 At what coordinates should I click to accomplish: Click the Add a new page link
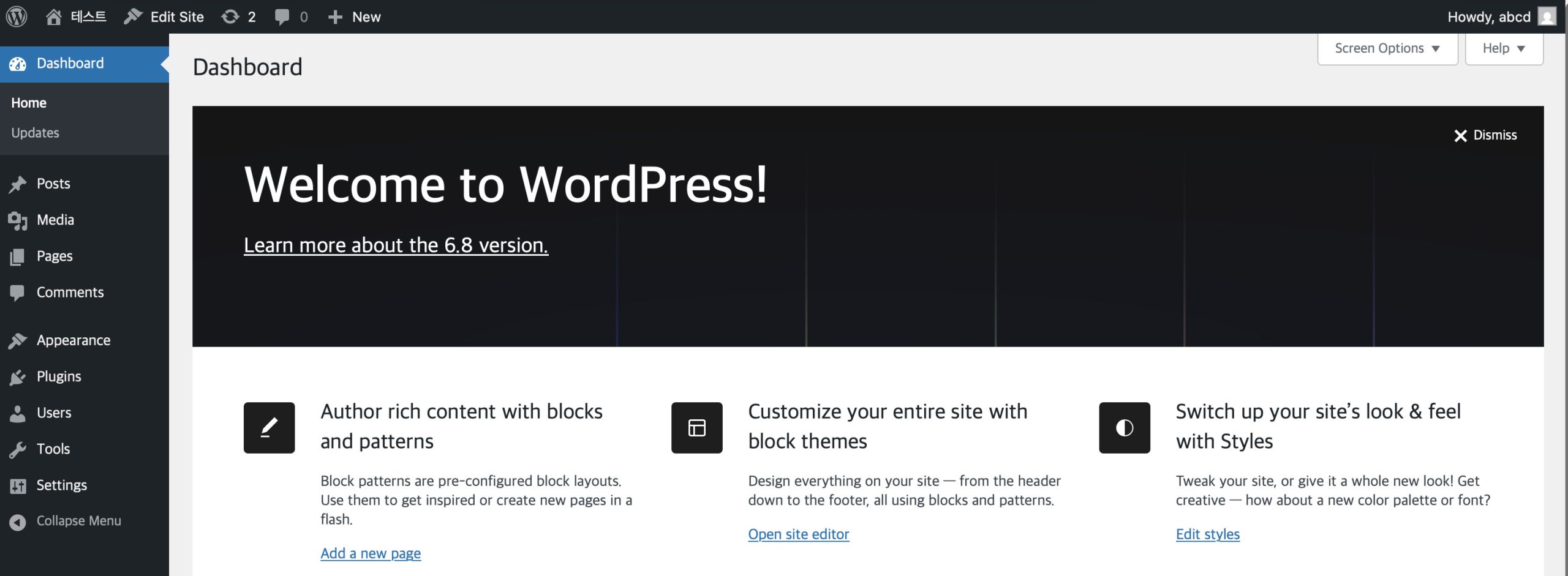coord(371,553)
